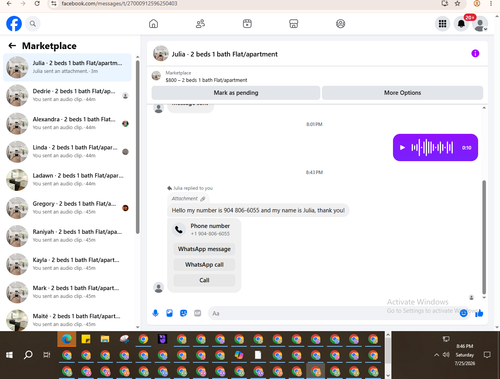Open the account profile menu

coord(480,24)
